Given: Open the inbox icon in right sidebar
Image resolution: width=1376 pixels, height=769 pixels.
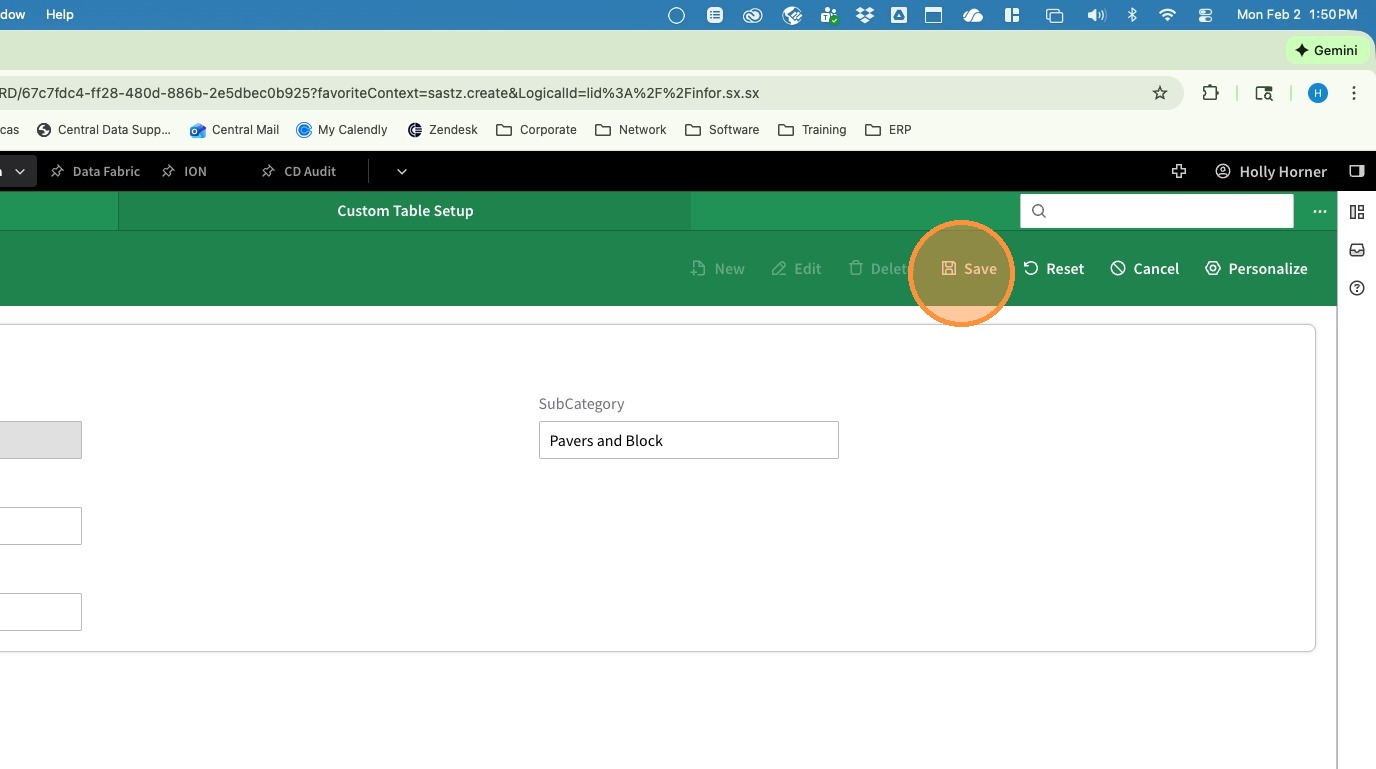Looking at the screenshot, I should 1357,250.
